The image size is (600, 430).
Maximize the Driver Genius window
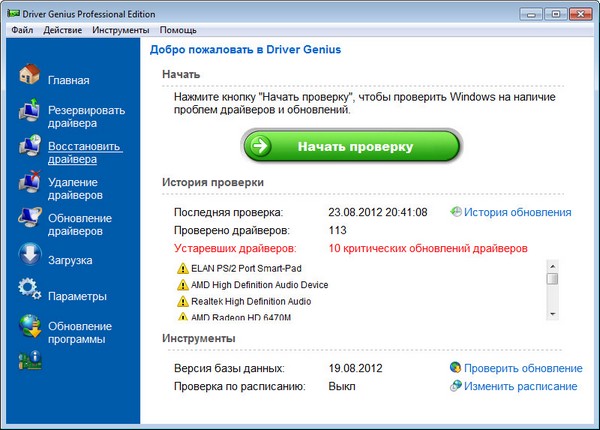(x=556, y=14)
